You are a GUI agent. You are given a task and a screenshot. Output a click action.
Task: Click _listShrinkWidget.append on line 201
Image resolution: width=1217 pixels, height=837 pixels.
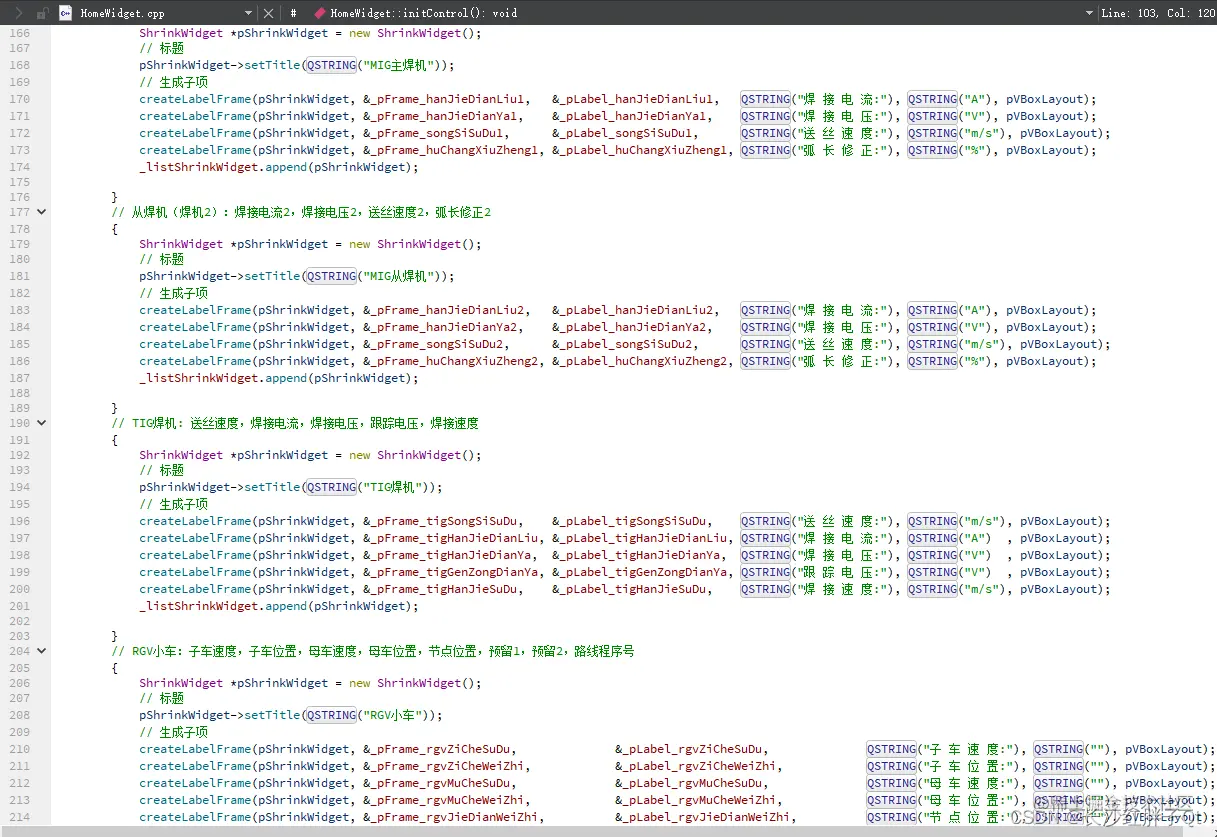[223, 606]
